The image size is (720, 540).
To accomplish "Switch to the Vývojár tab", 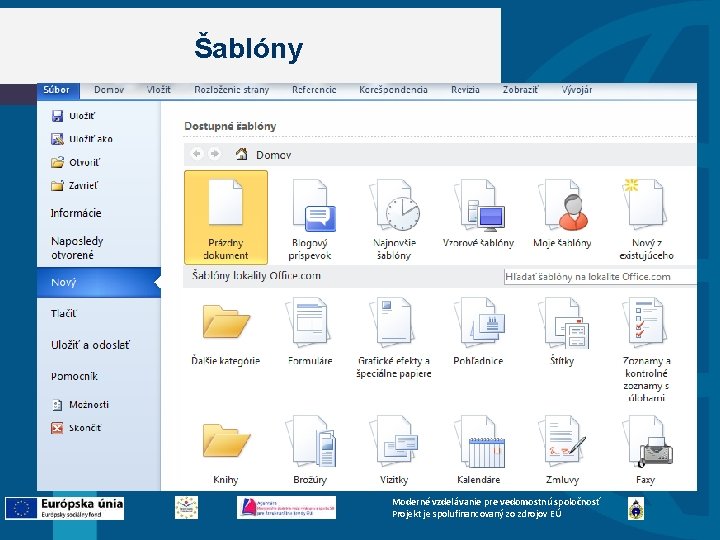I will [577, 90].
